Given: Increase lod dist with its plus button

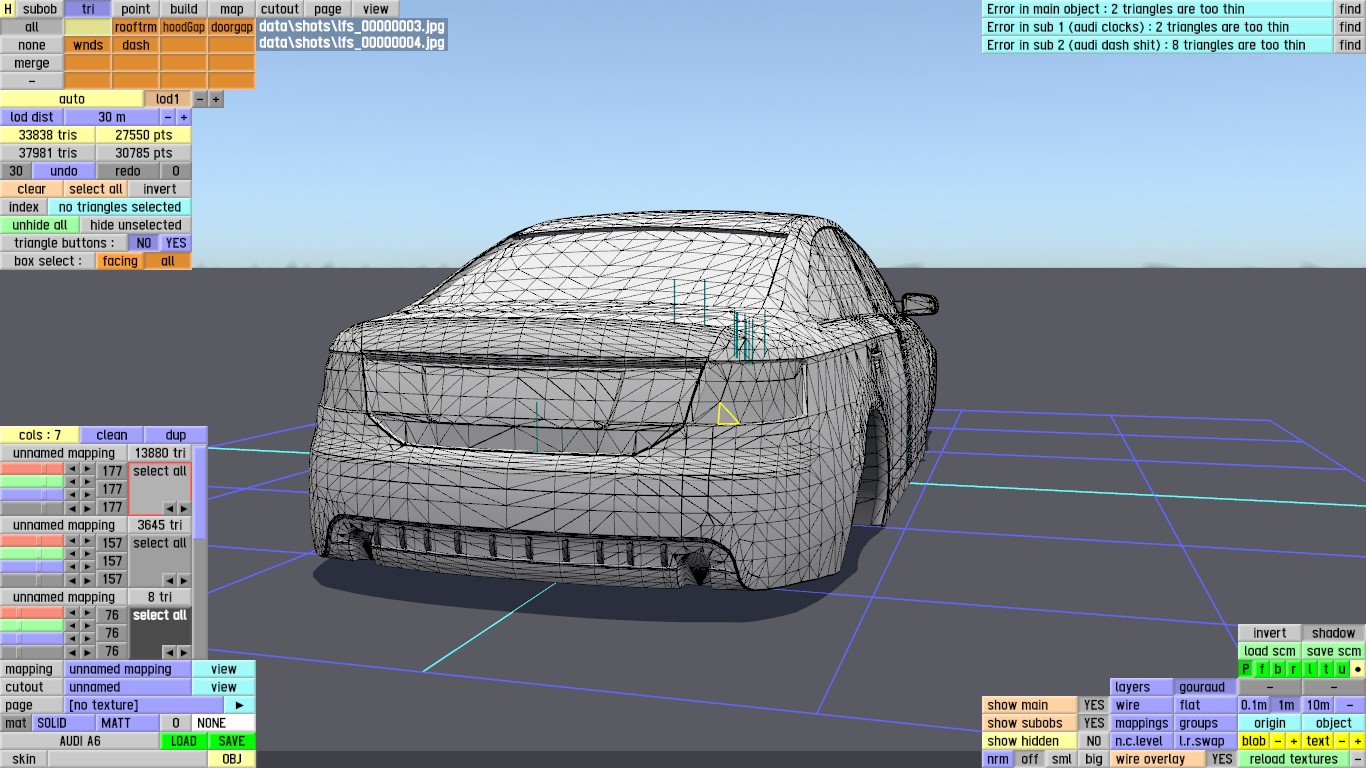Looking at the screenshot, I should (184, 117).
